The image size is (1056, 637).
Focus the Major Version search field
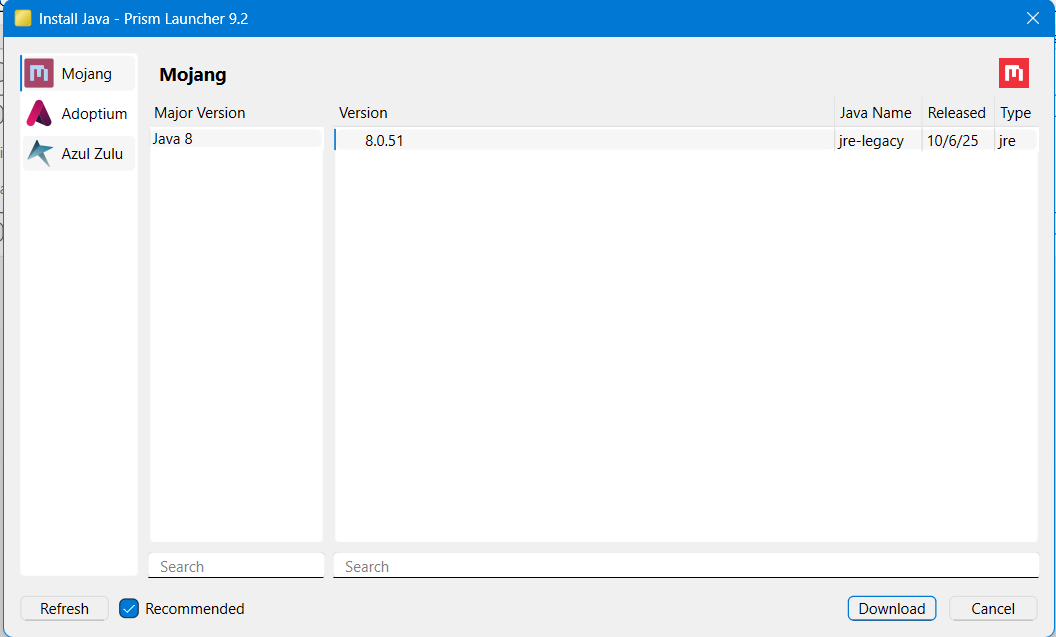(x=236, y=566)
